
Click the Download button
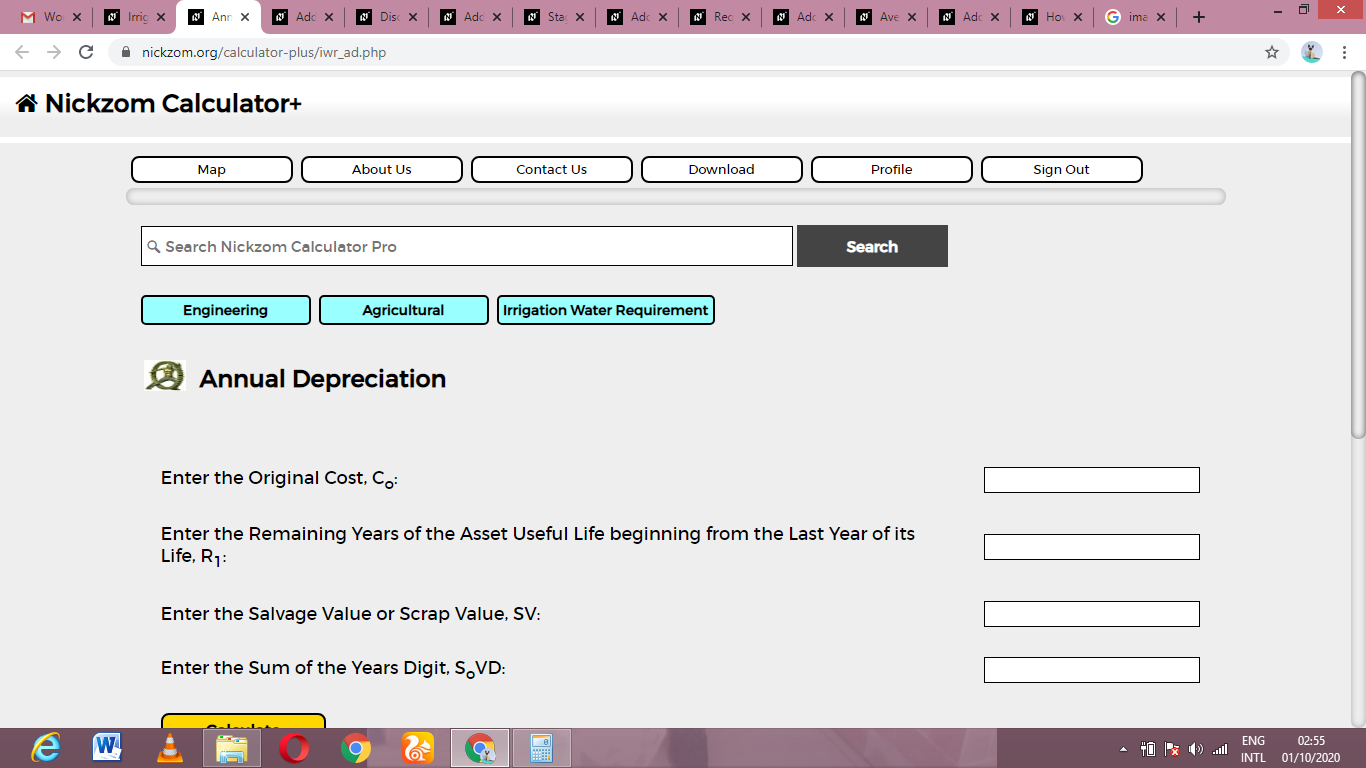click(722, 170)
